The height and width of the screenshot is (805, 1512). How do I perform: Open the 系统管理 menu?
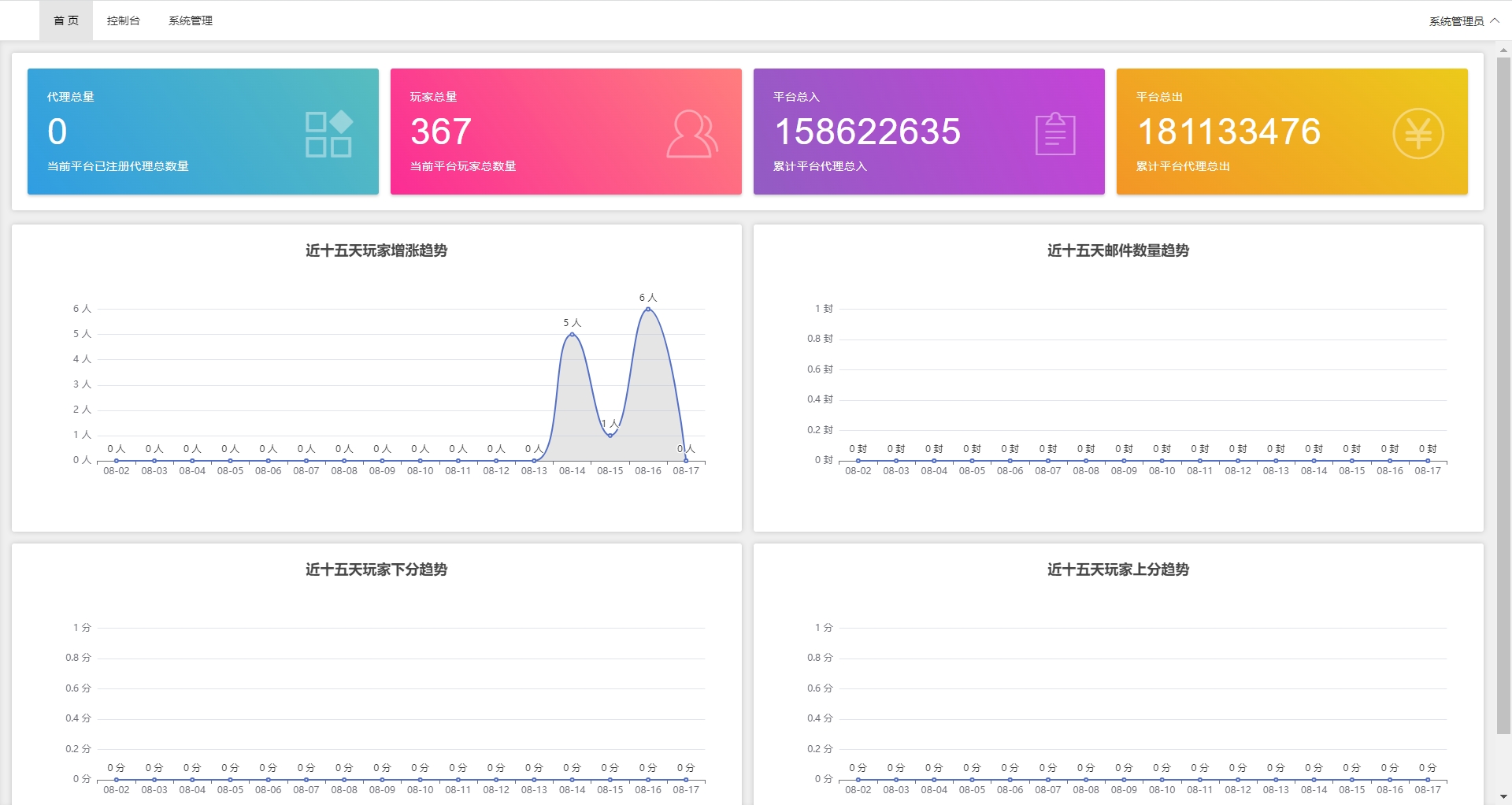click(x=191, y=20)
